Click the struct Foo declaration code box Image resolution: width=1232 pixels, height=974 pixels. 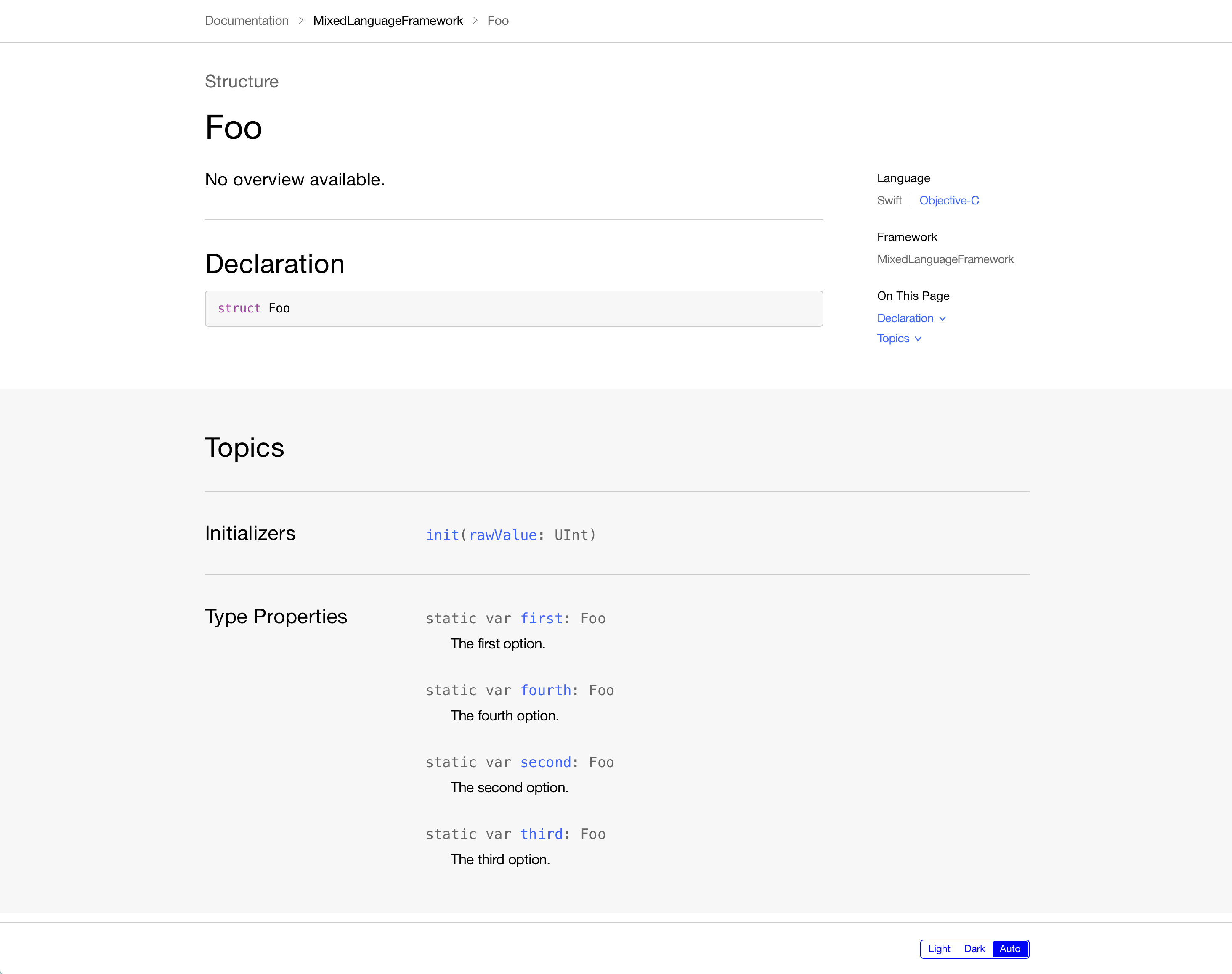click(x=514, y=309)
